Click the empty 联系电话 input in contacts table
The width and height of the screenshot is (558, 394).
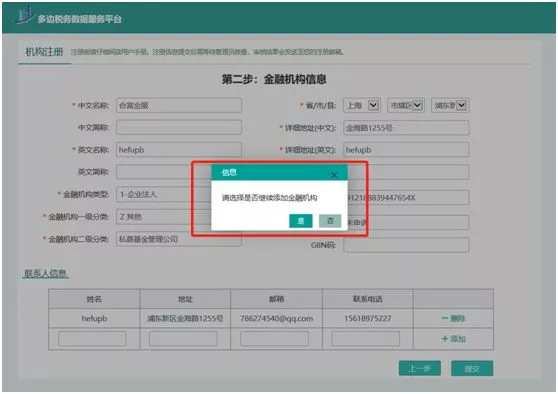pos(365,338)
